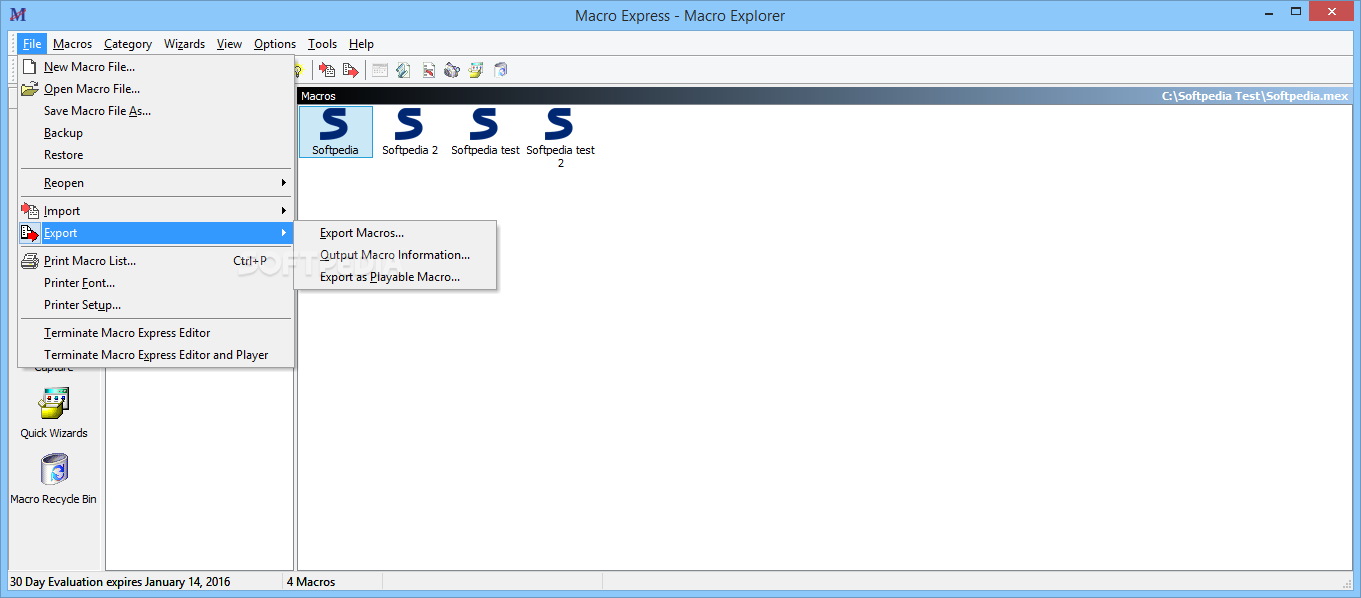Click the Export Macros toolbar icon
This screenshot has height=598, width=1361.
tap(350, 70)
